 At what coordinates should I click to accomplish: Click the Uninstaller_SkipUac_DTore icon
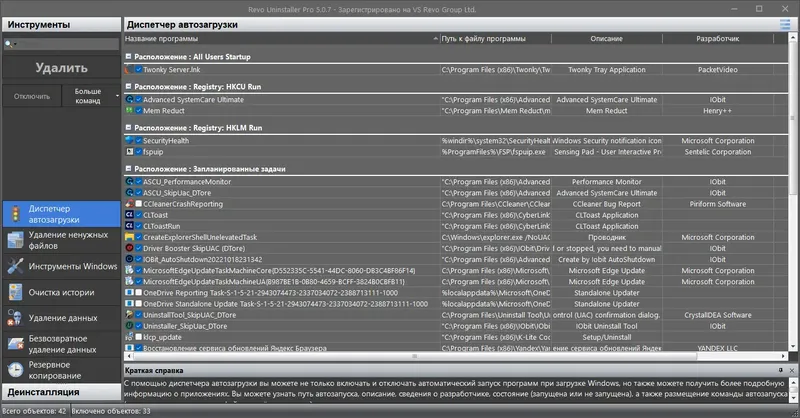(130, 326)
